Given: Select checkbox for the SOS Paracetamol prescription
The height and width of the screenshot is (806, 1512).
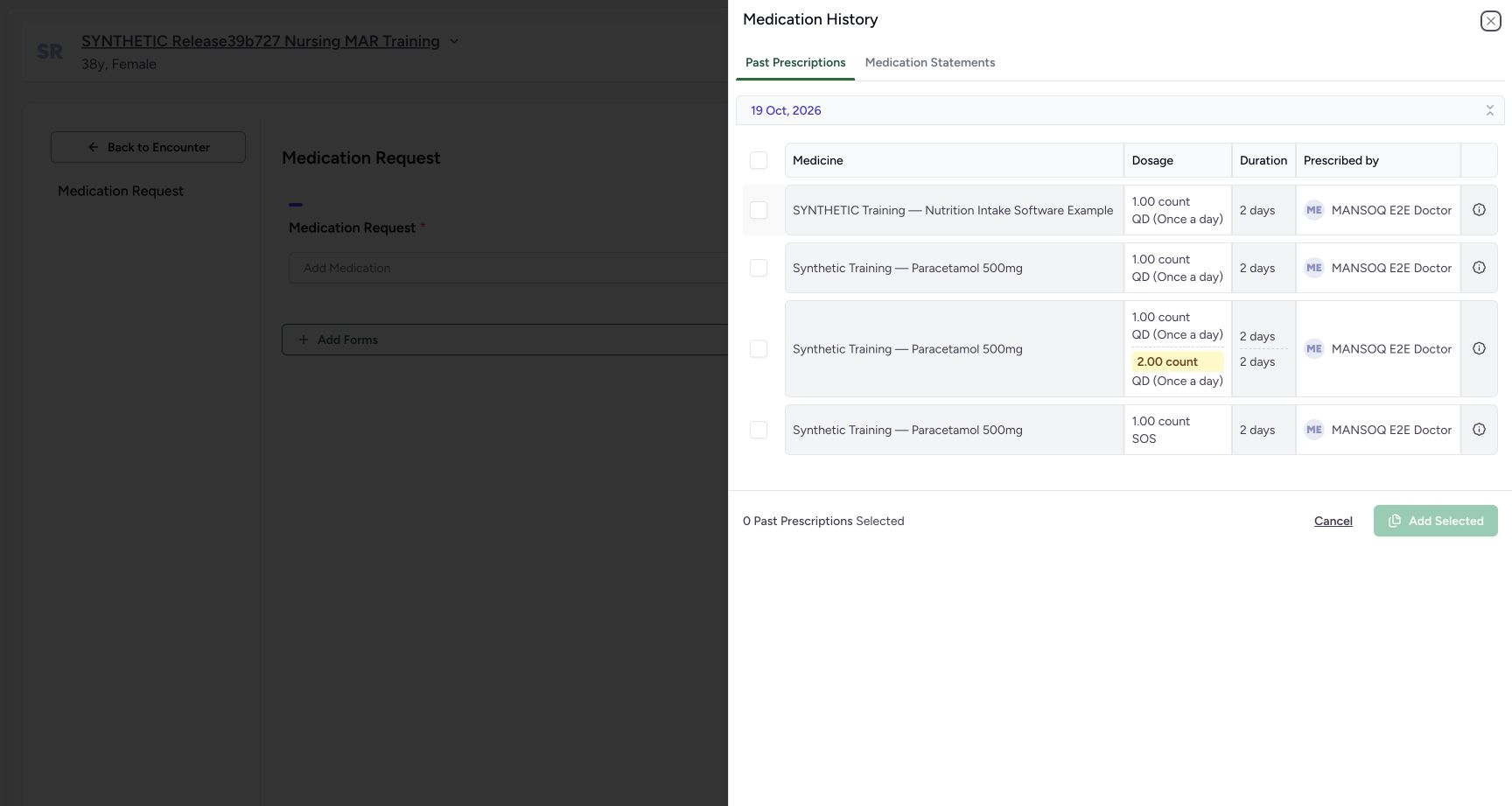Looking at the screenshot, I should click(759, 430).
